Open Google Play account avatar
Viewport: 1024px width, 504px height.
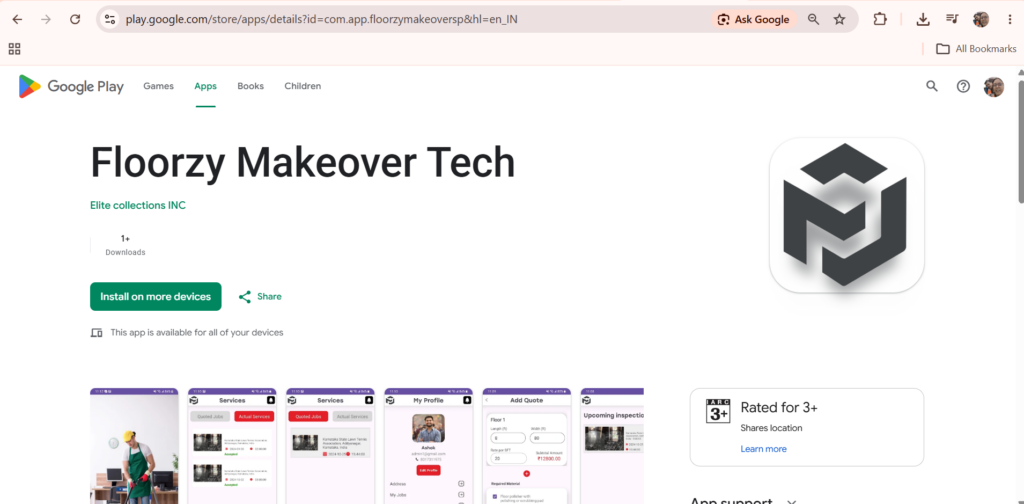[x=994, y=86]
